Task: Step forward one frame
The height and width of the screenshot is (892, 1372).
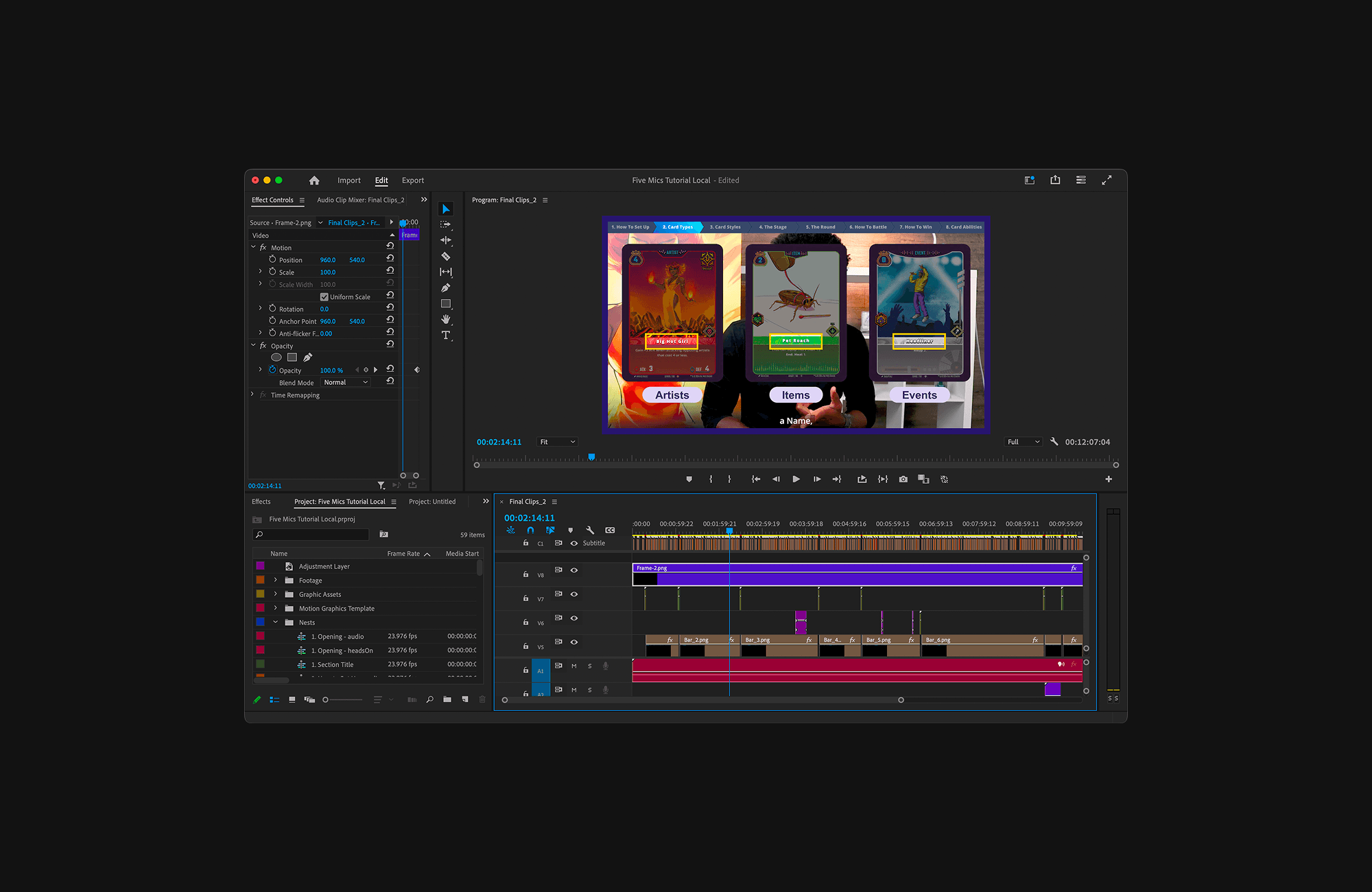Action: click(817, 479)
